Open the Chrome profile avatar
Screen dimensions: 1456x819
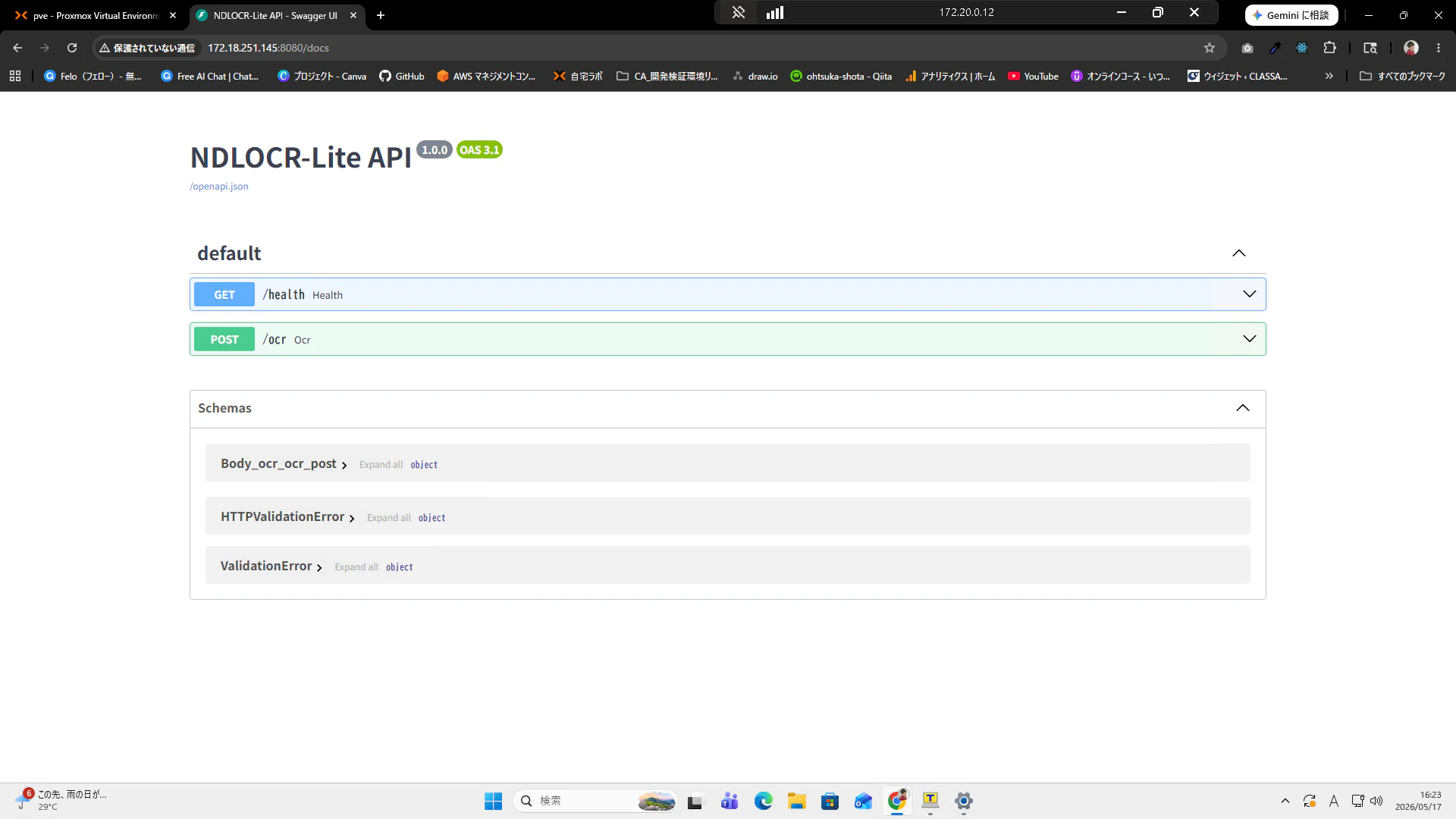pyautogui.click(x=1411, y=48)
